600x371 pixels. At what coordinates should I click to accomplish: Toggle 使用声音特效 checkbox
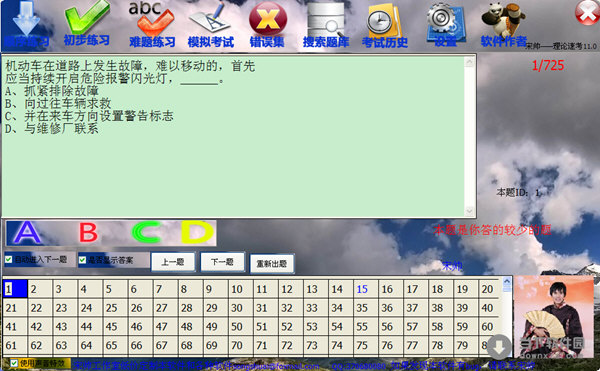(14, 363)
